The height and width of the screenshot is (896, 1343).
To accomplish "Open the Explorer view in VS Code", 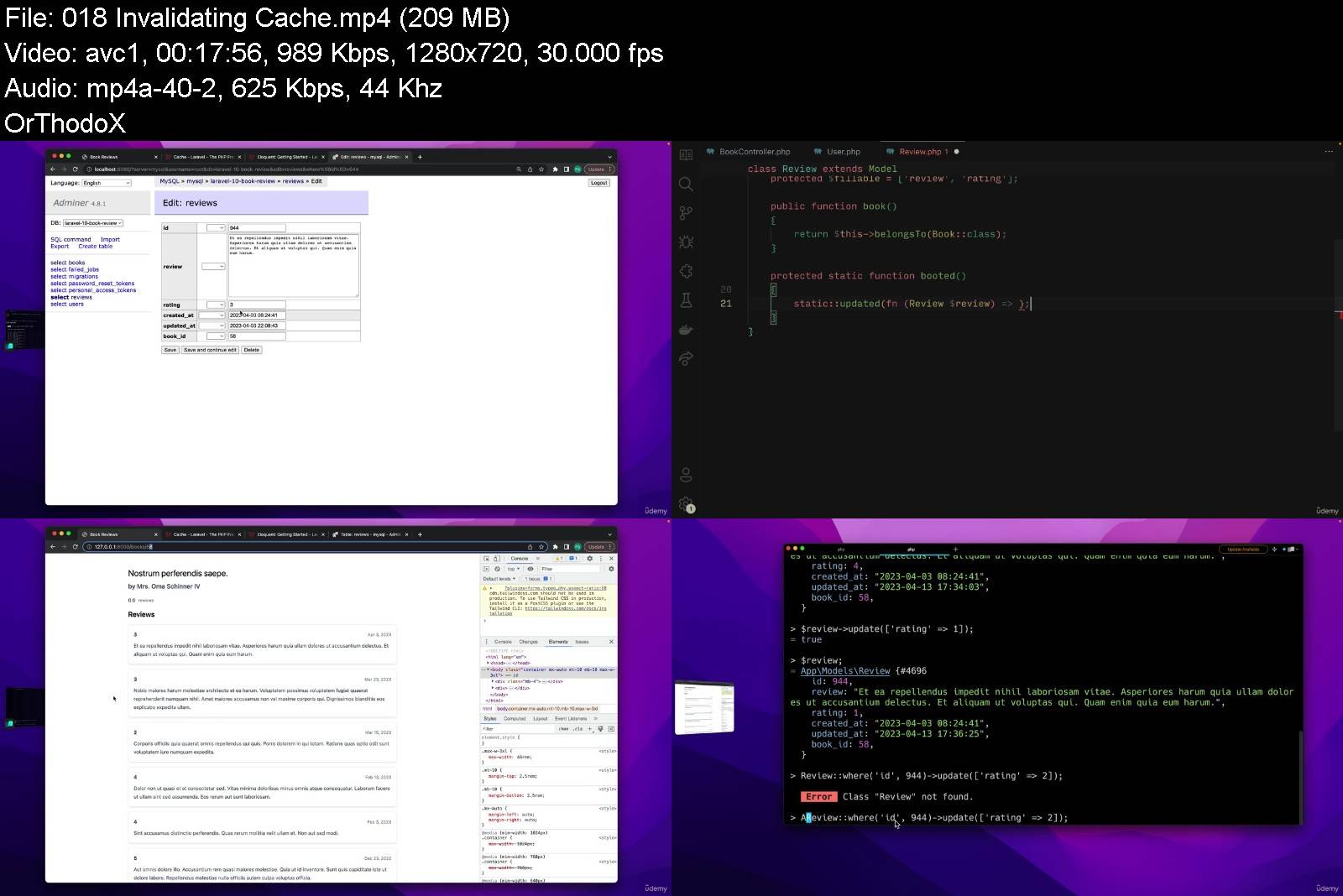I will pos(686,155).
